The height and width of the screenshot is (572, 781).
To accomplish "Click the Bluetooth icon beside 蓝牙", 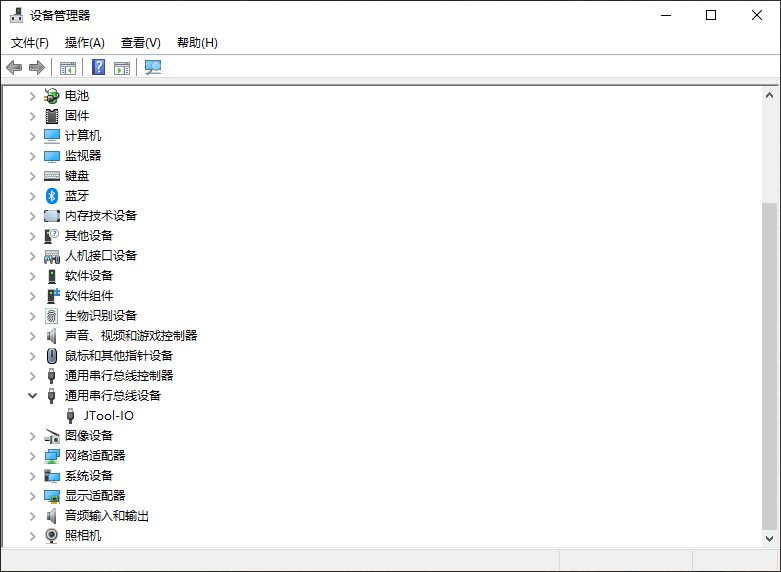I will pos(51,196).
